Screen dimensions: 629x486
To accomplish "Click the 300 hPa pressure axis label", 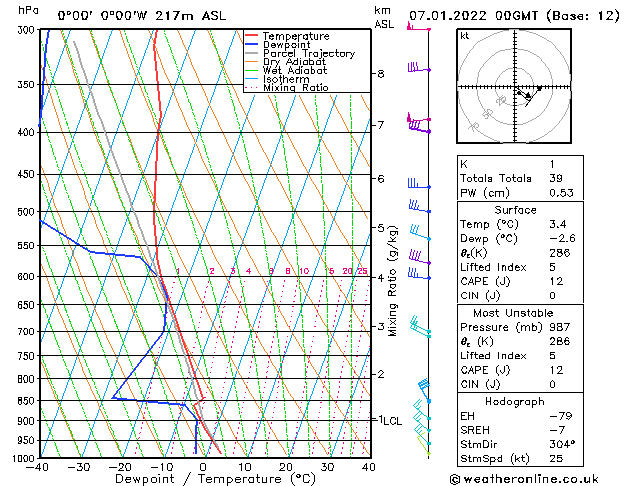I will tap(28, 30).
